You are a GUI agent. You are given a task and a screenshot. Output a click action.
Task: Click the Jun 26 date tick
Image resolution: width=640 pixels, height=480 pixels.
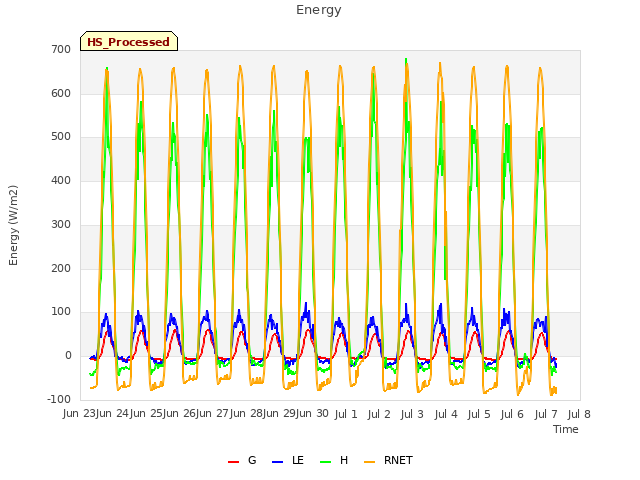178,413
